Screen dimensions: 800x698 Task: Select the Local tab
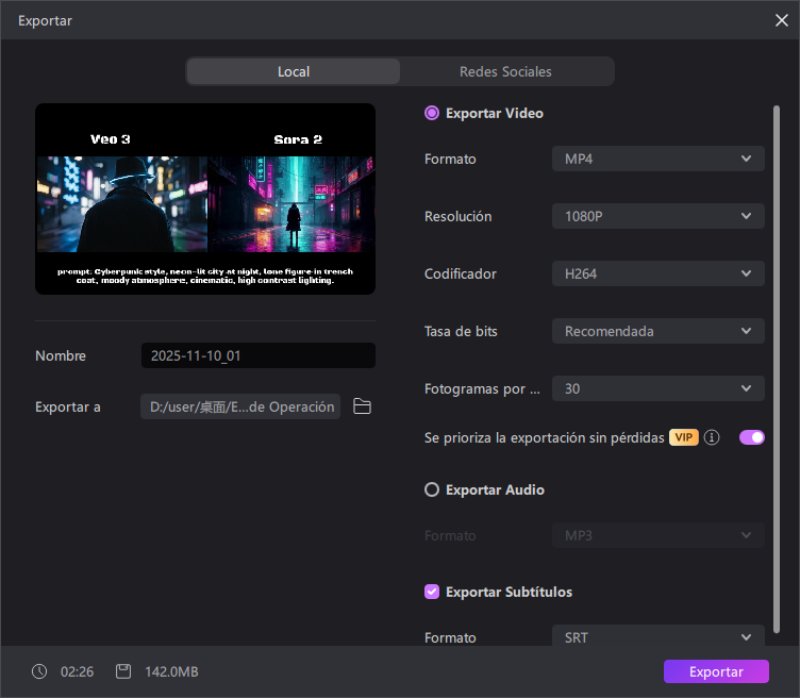click(293, 72)
